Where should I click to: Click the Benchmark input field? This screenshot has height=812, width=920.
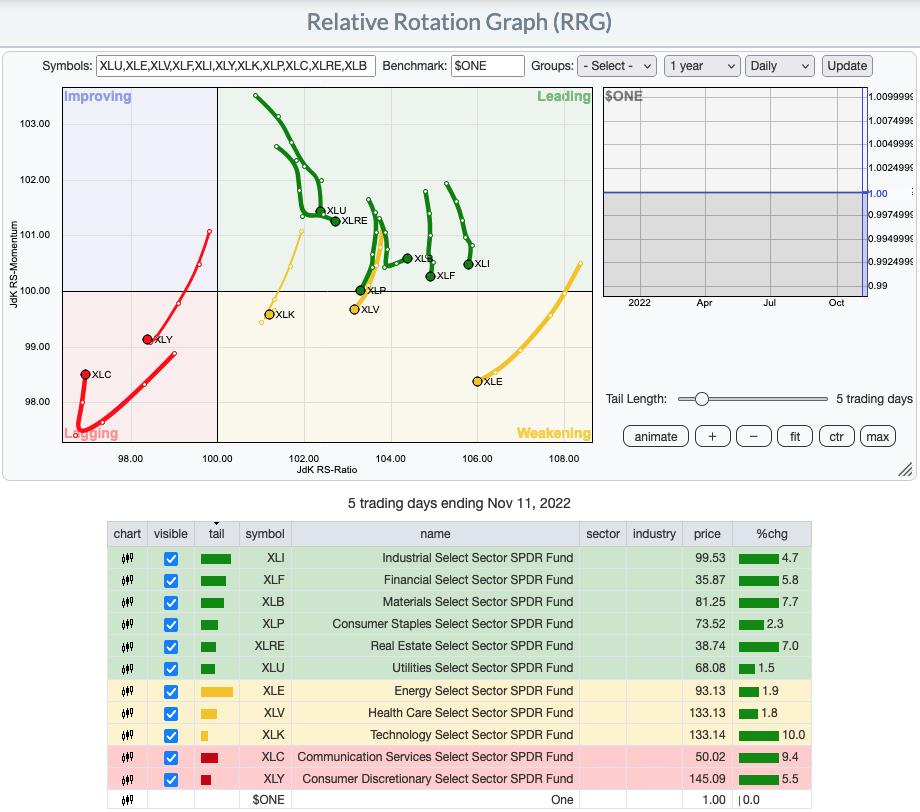pos(488,66)
